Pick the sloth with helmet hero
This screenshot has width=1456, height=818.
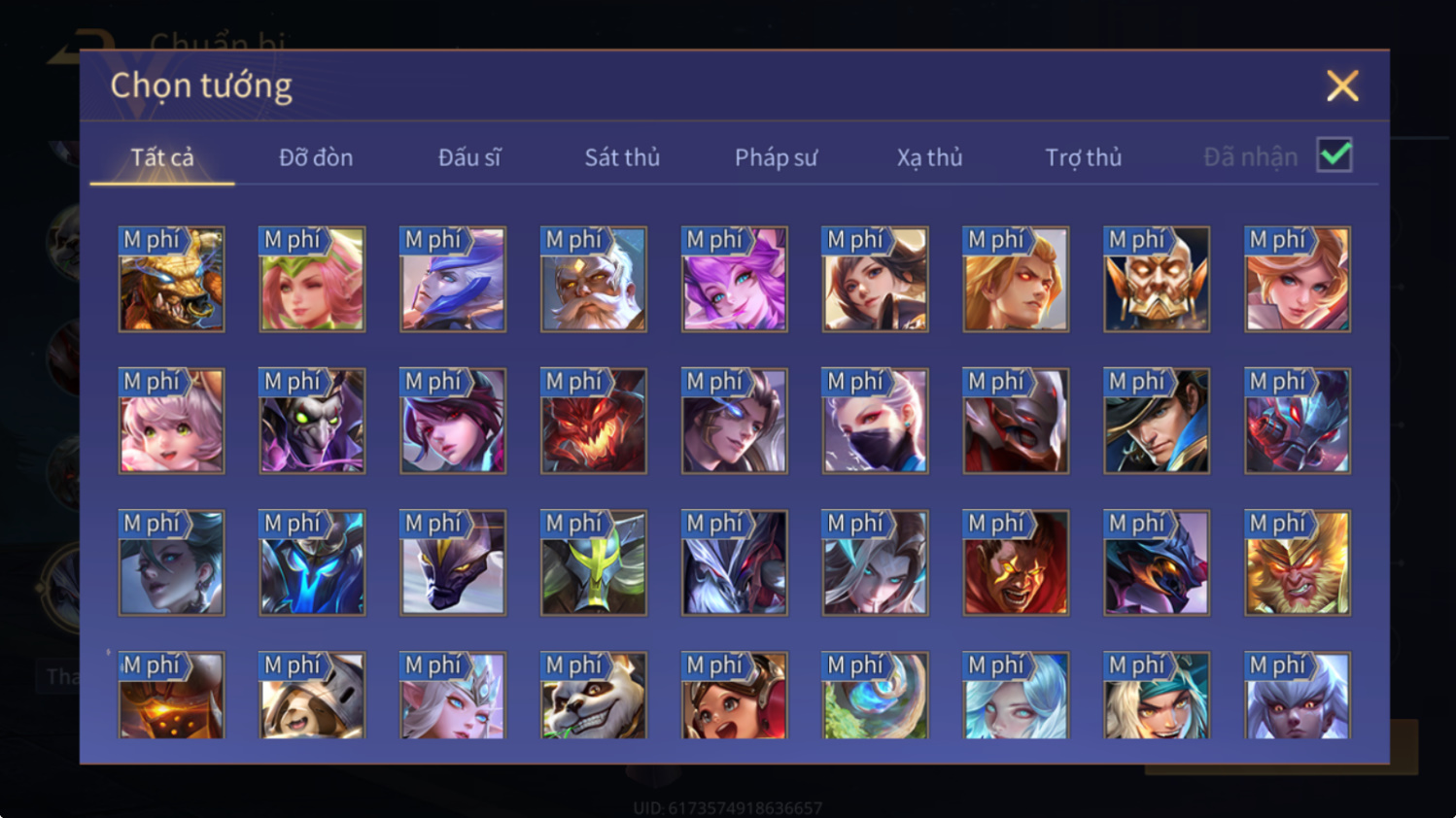coord(312,696)
